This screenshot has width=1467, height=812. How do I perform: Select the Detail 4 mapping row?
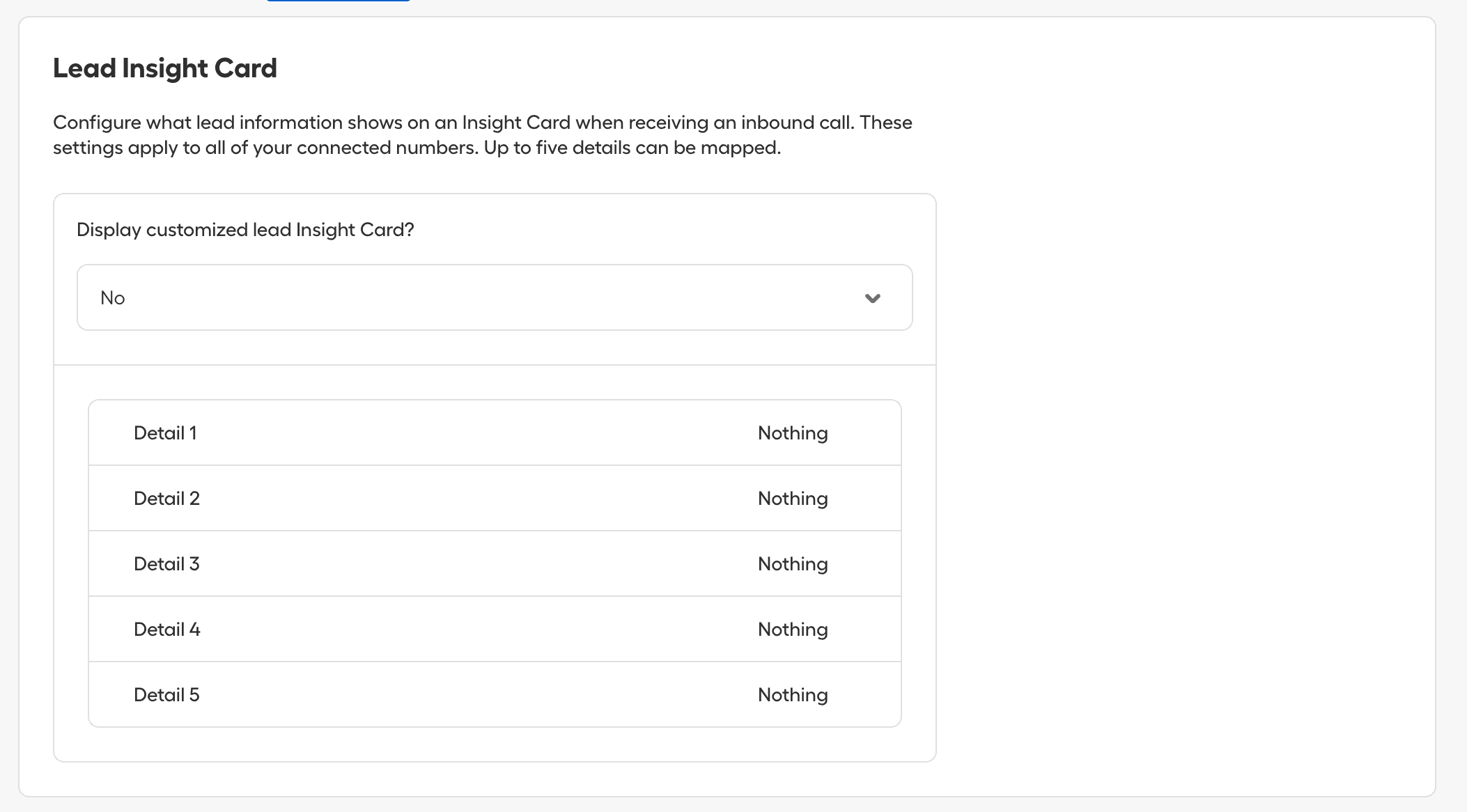coord(495,629)
